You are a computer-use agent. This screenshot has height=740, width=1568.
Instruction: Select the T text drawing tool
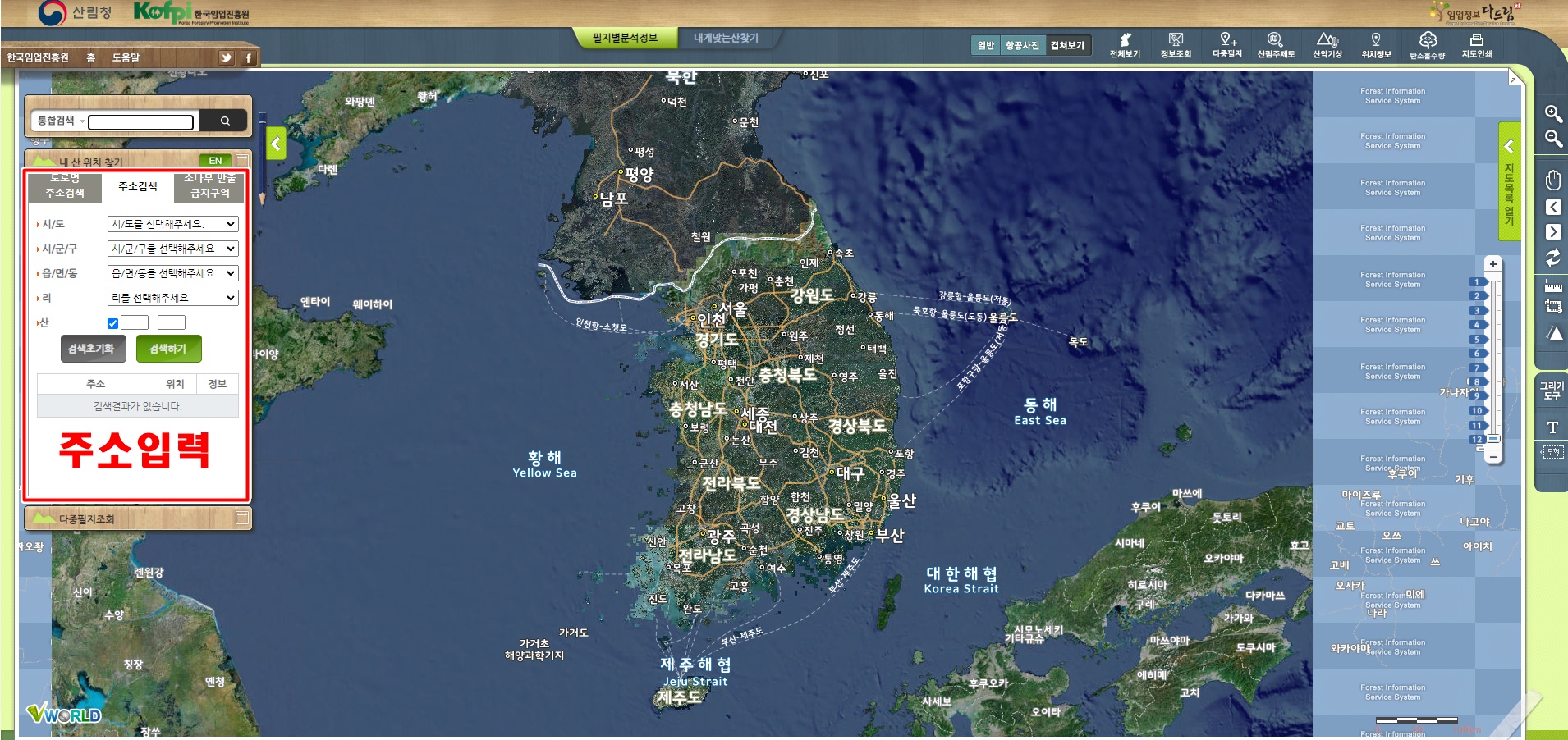click(1552, 427)
